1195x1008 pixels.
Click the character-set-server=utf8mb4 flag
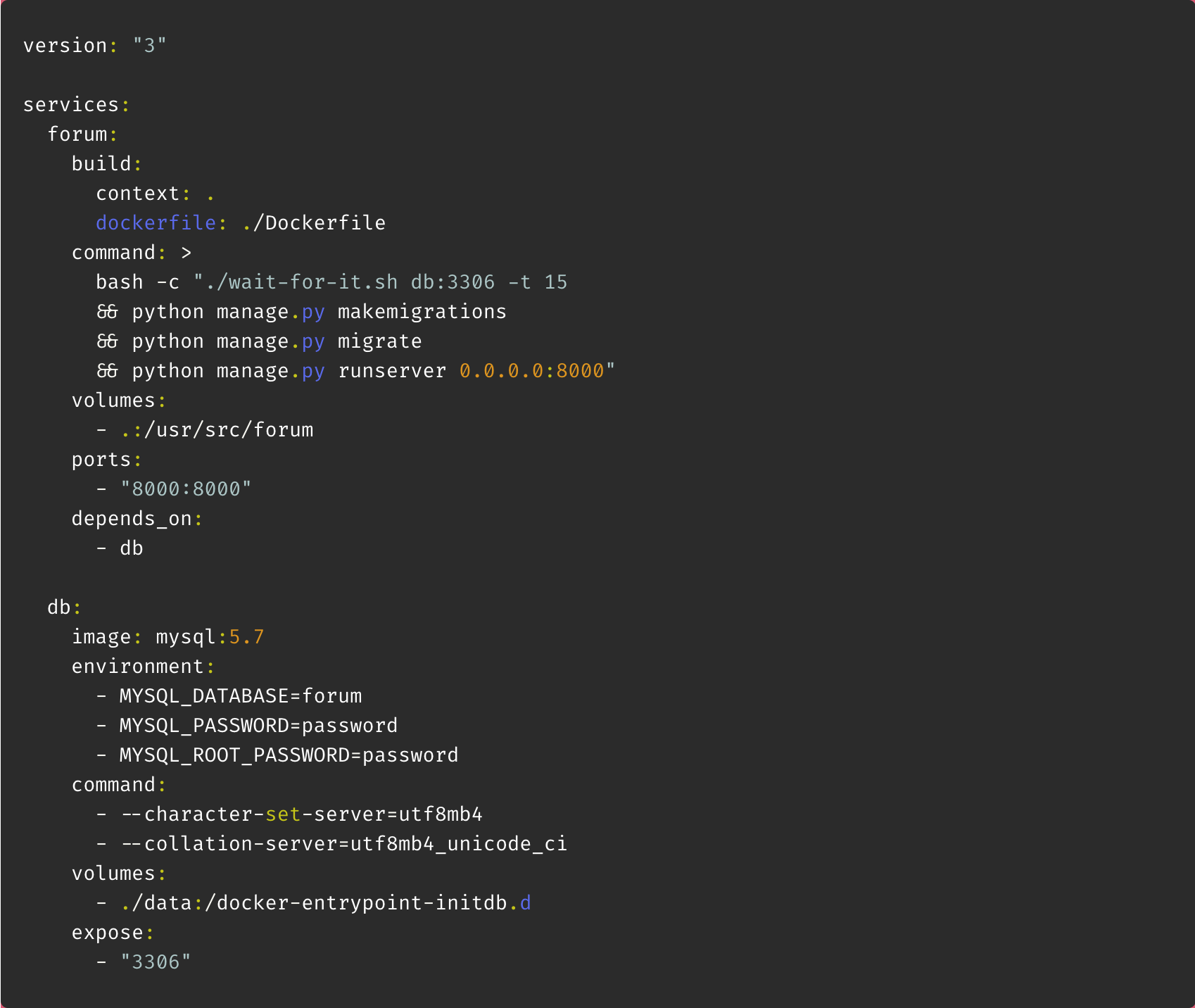click(x=301, y=814)
